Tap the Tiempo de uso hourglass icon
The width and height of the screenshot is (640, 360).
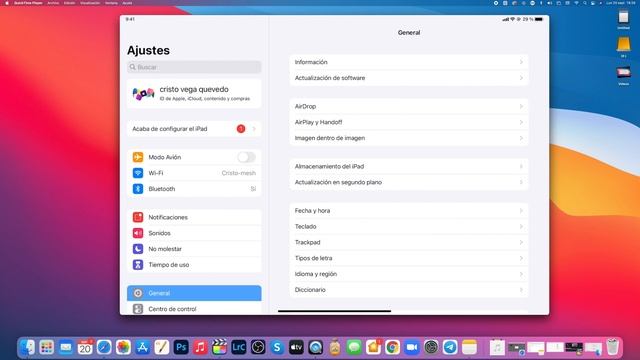(x=138, y=265)
